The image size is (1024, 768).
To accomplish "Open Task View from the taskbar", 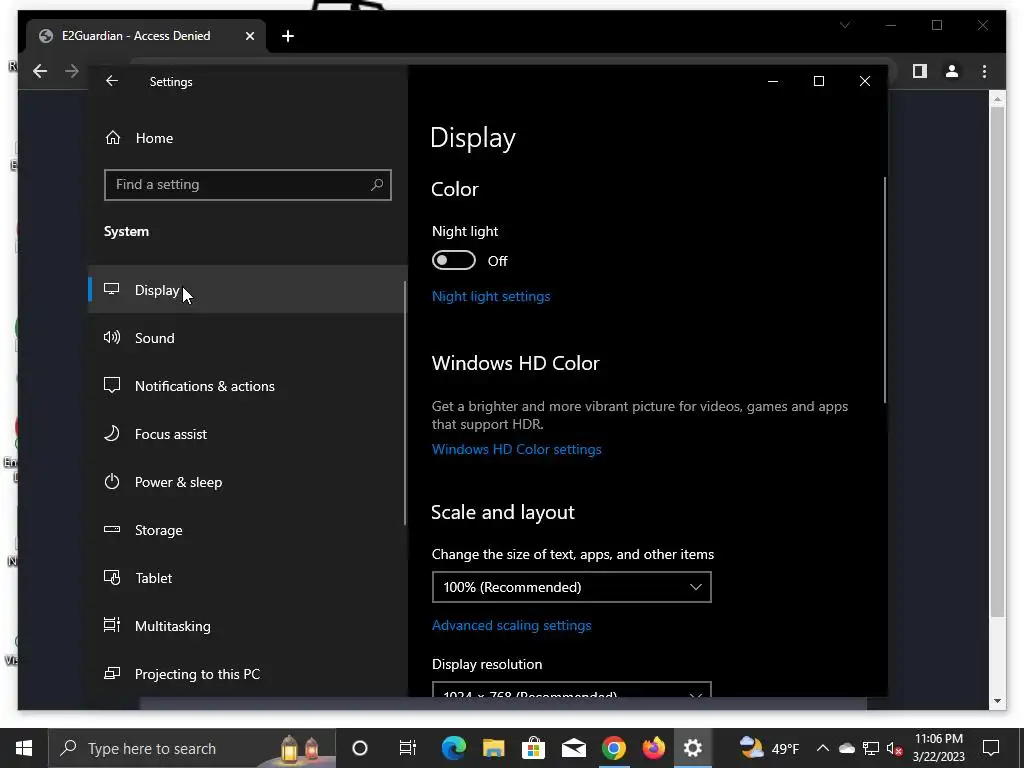I will 408,748.
